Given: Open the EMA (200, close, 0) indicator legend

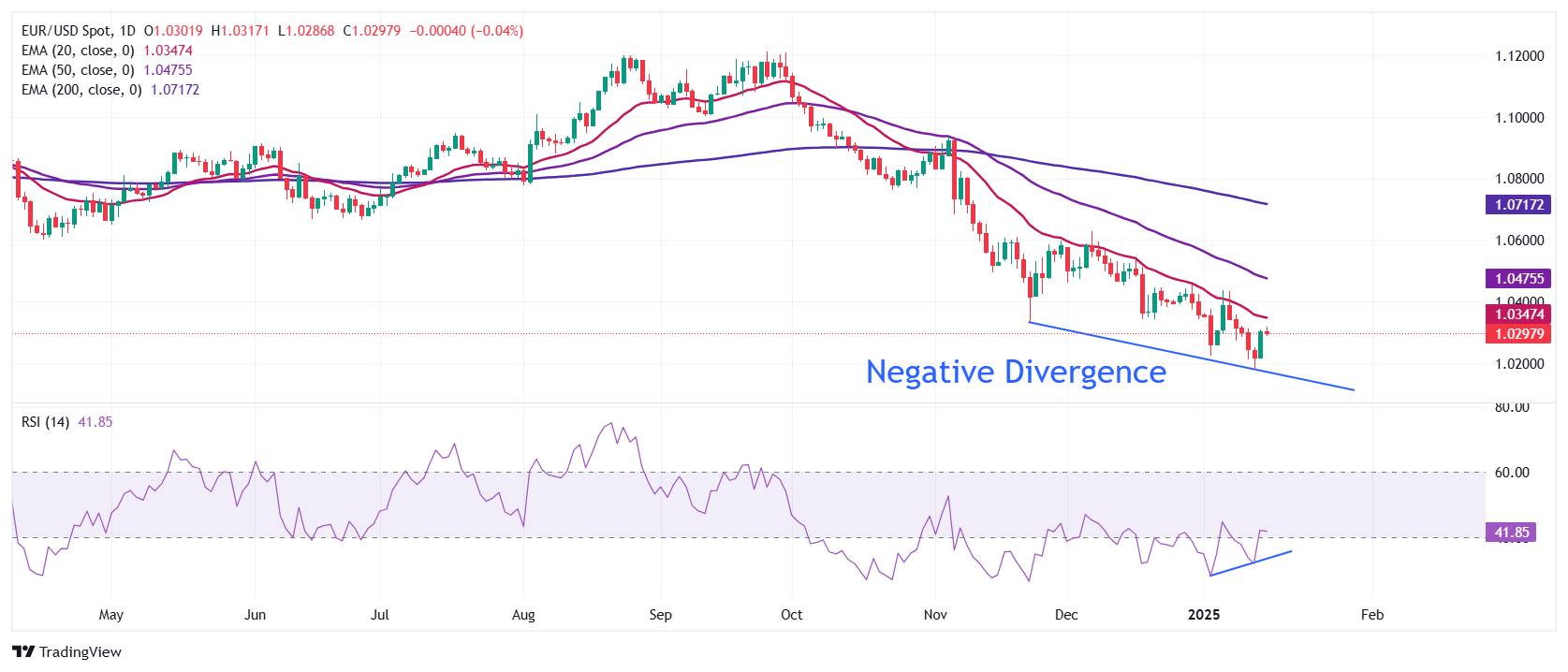Looking at the screenshot, I should [x=81, y=90].
